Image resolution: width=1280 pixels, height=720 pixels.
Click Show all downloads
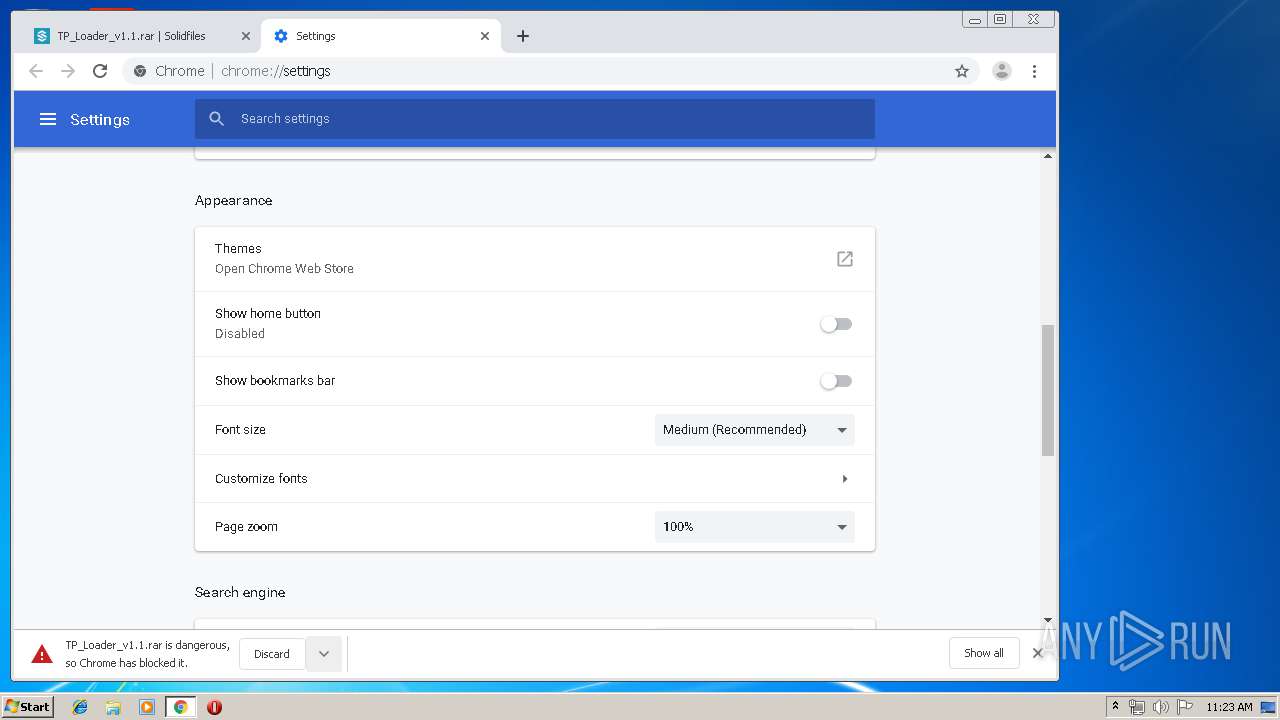(984, 653)
